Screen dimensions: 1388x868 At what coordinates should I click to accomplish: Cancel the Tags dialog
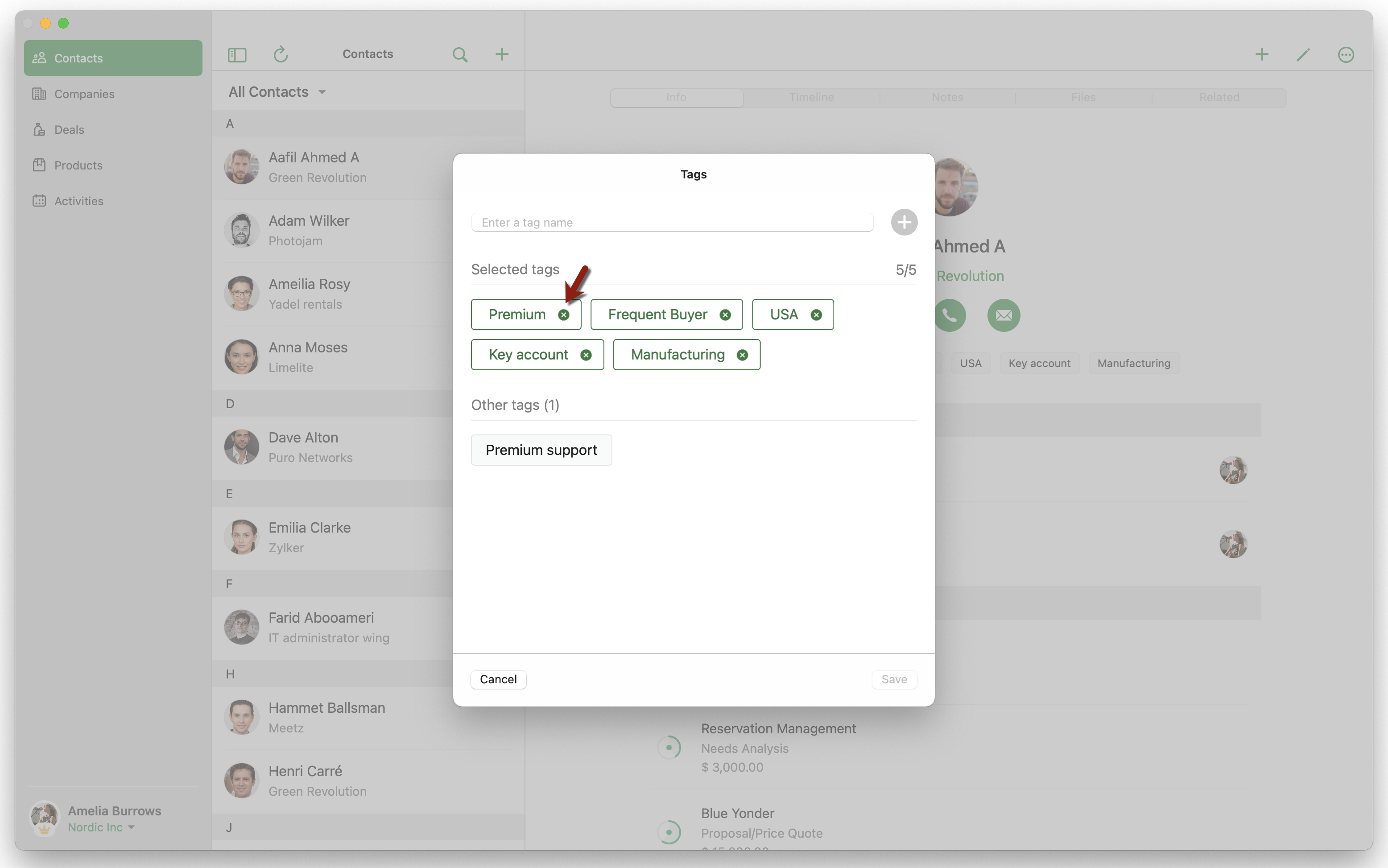pos(498,679)
